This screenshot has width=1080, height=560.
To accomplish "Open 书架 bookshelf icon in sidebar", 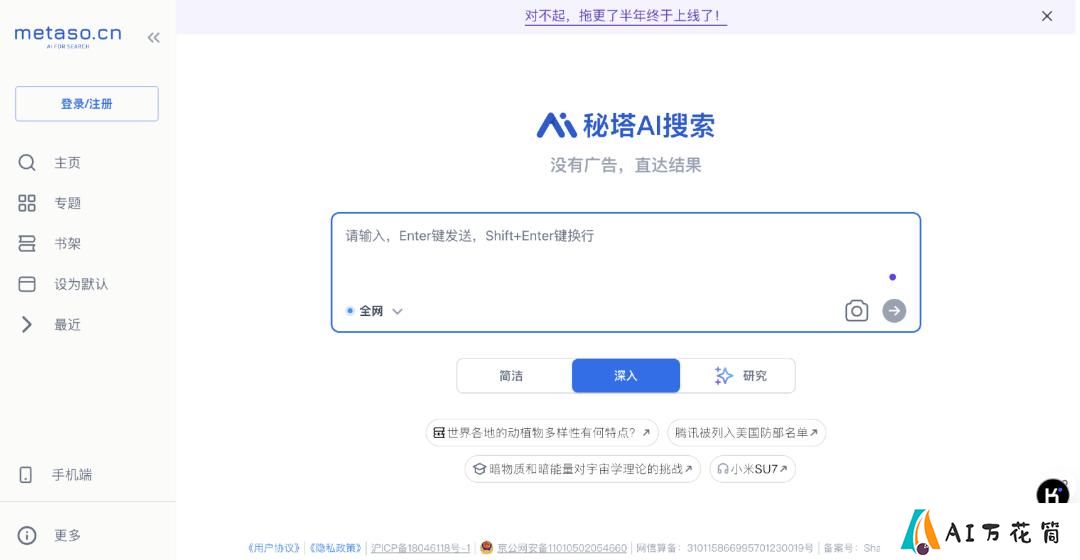I will click(27, 244).
